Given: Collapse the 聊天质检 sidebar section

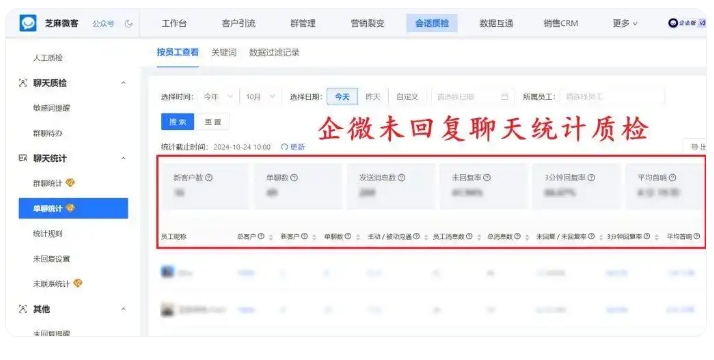Looking at the screenshot, I should [x=123, y=83].
